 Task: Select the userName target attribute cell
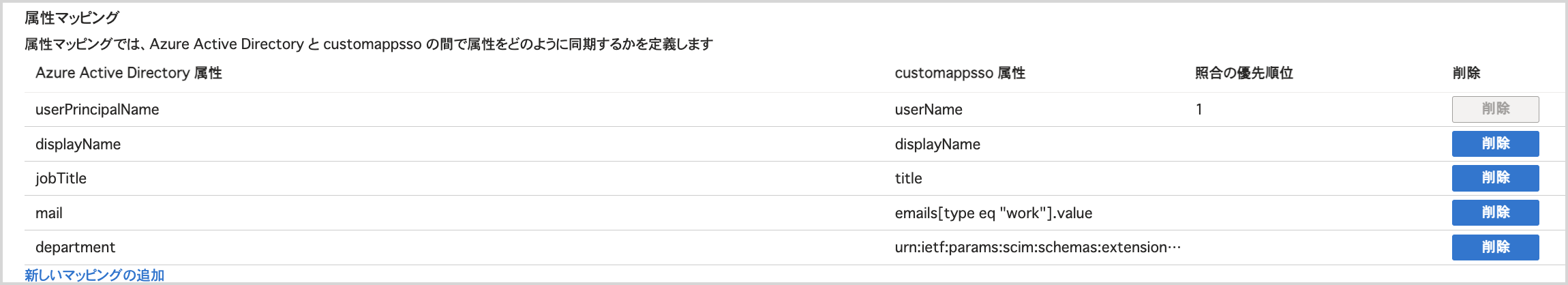click(929, 110)
